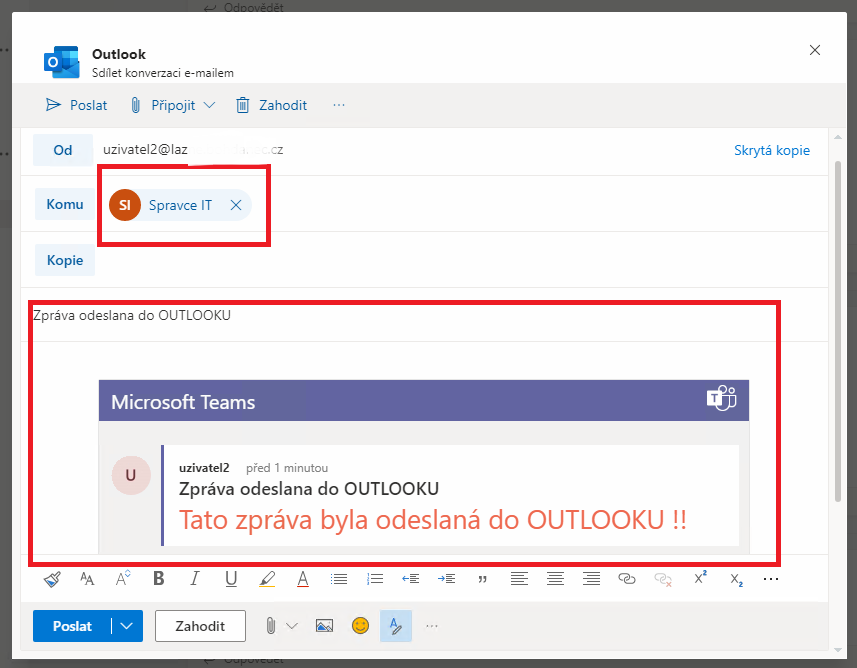Center-align the text

555,579
